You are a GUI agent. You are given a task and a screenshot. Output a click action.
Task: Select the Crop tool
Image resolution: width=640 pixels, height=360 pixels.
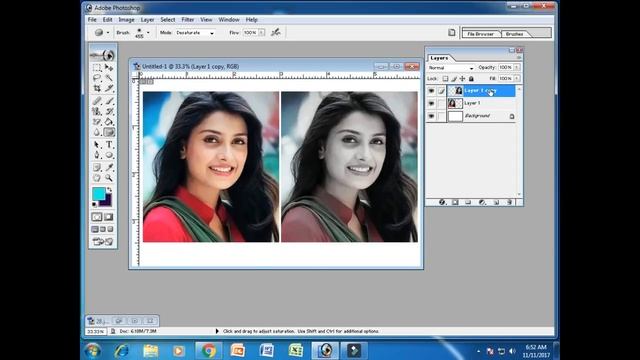[x=97, y=88]
